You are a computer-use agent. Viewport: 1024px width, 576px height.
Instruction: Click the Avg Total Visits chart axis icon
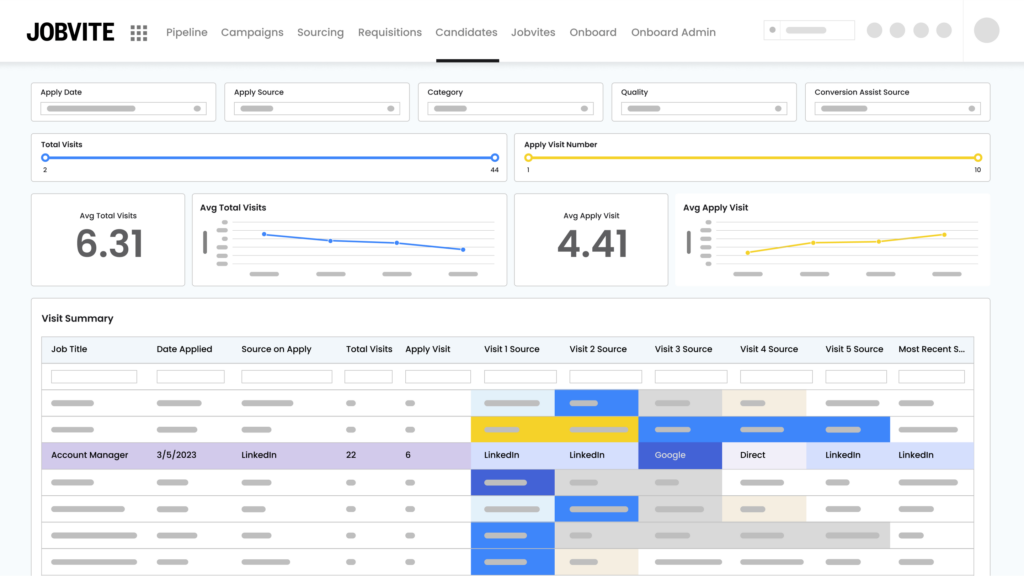pyautogui.click(x=205, y=242)
